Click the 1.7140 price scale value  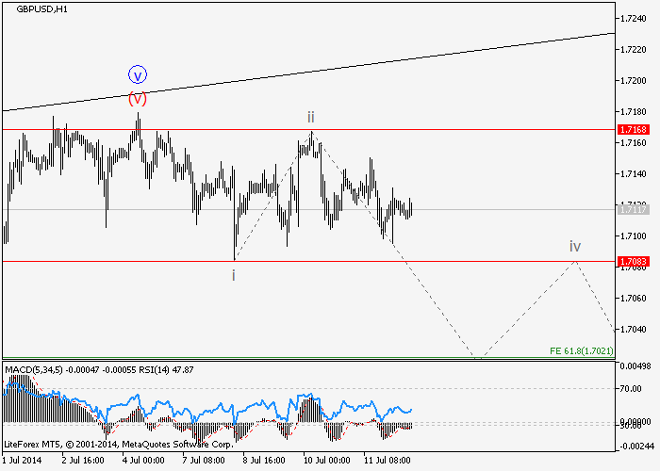pyautogui.click(x=633, y=174)
